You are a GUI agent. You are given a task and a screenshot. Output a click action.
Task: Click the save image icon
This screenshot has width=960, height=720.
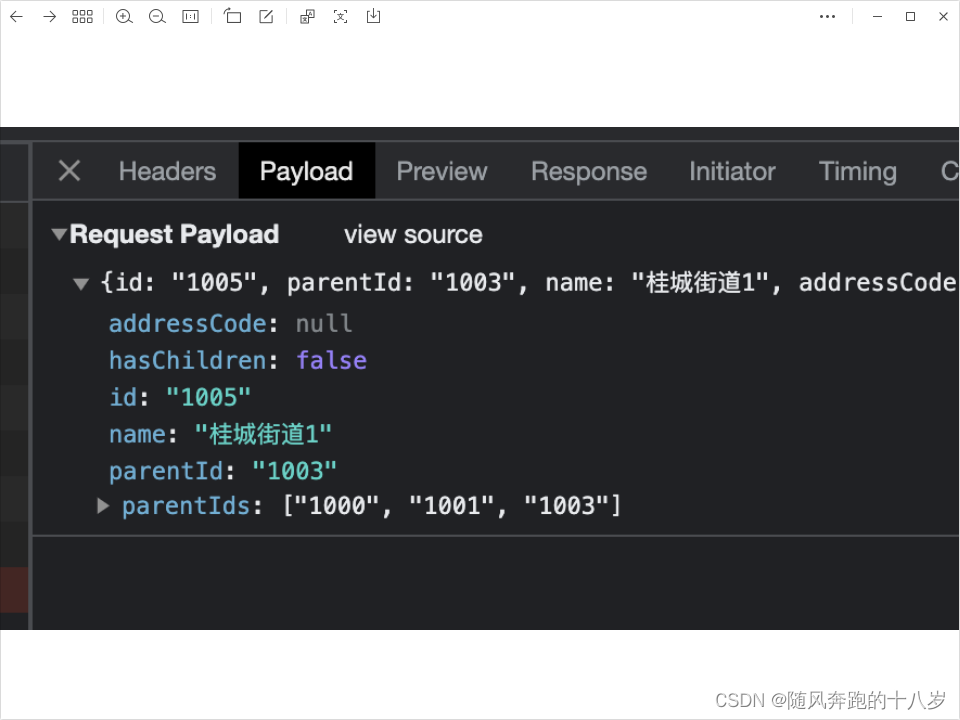373,16
